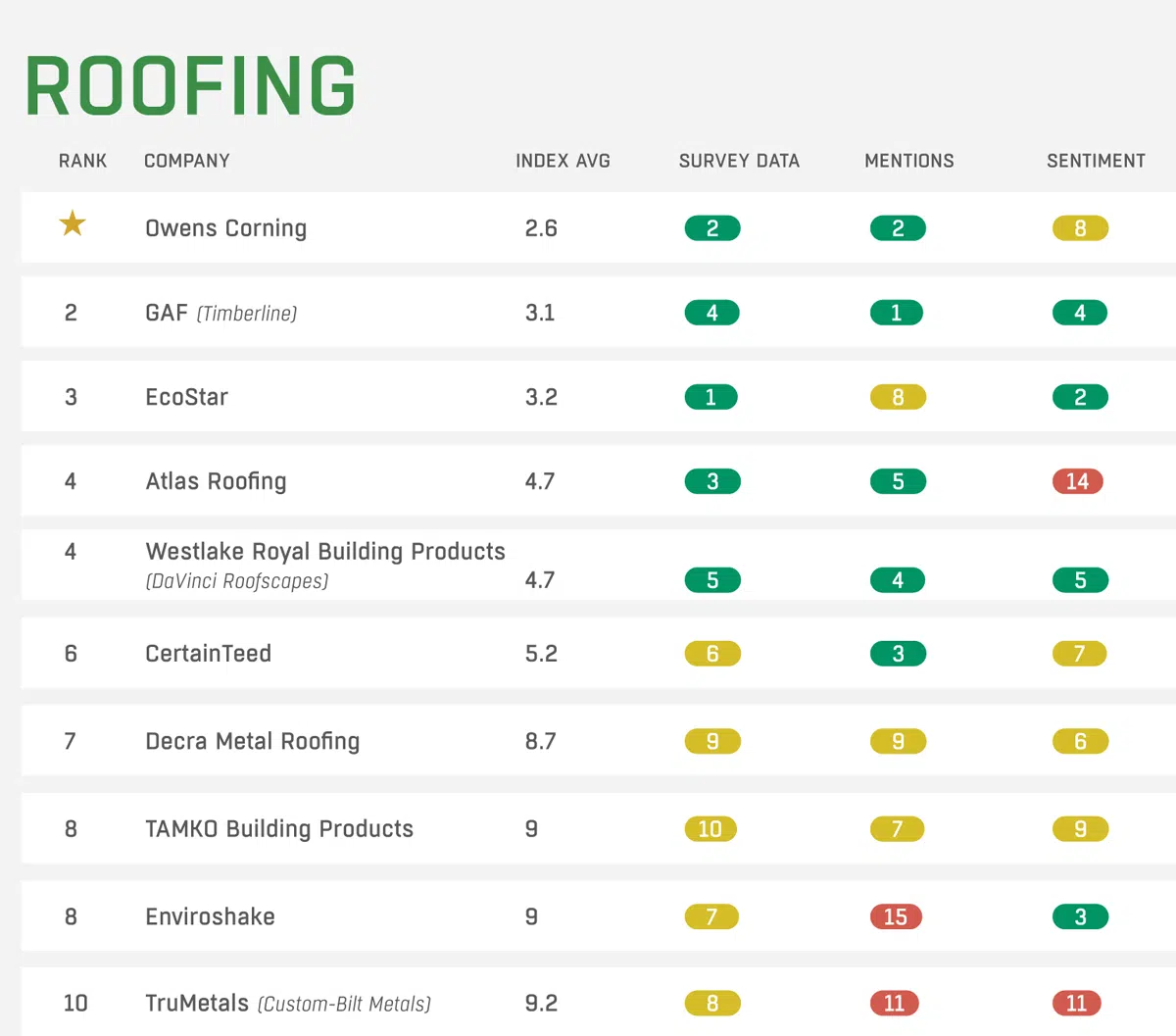The height and width of the screenshot is (1036, 1176).
Task: Click Westlake Royal sentiment badge 5
Action: (x=1080, y=580)
